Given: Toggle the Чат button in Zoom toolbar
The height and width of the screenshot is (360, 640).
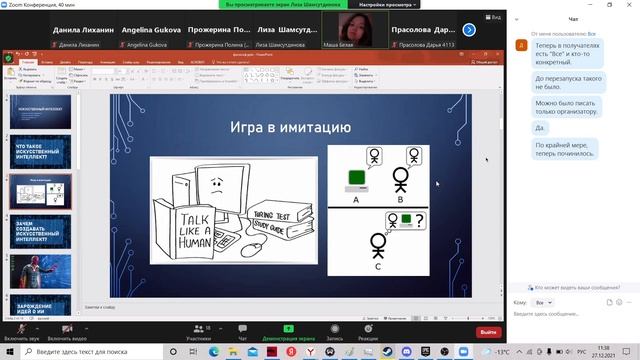Looking at the screenshot, I should (x=242, y=332).
